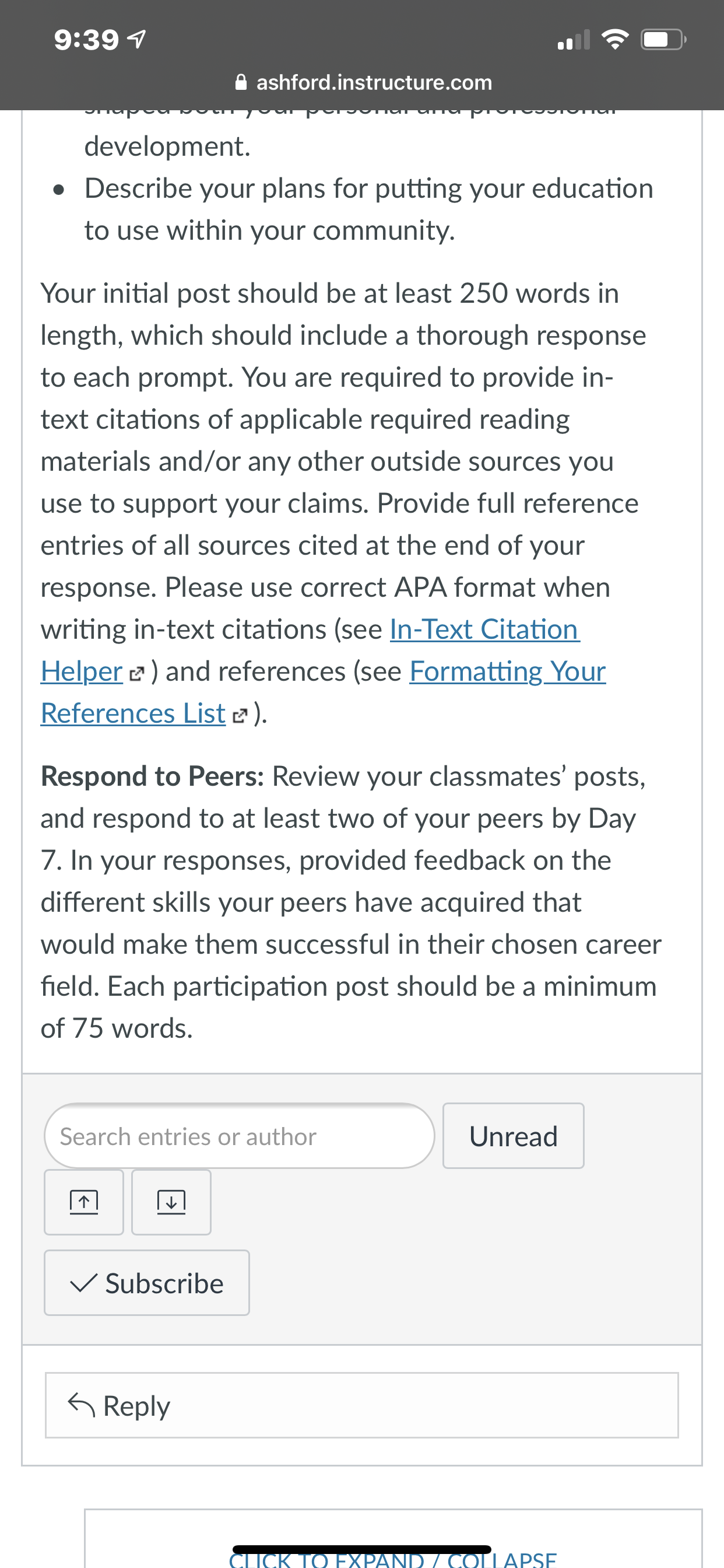Follow the References List link
The image size is (724, 1568).
point(133,713)
